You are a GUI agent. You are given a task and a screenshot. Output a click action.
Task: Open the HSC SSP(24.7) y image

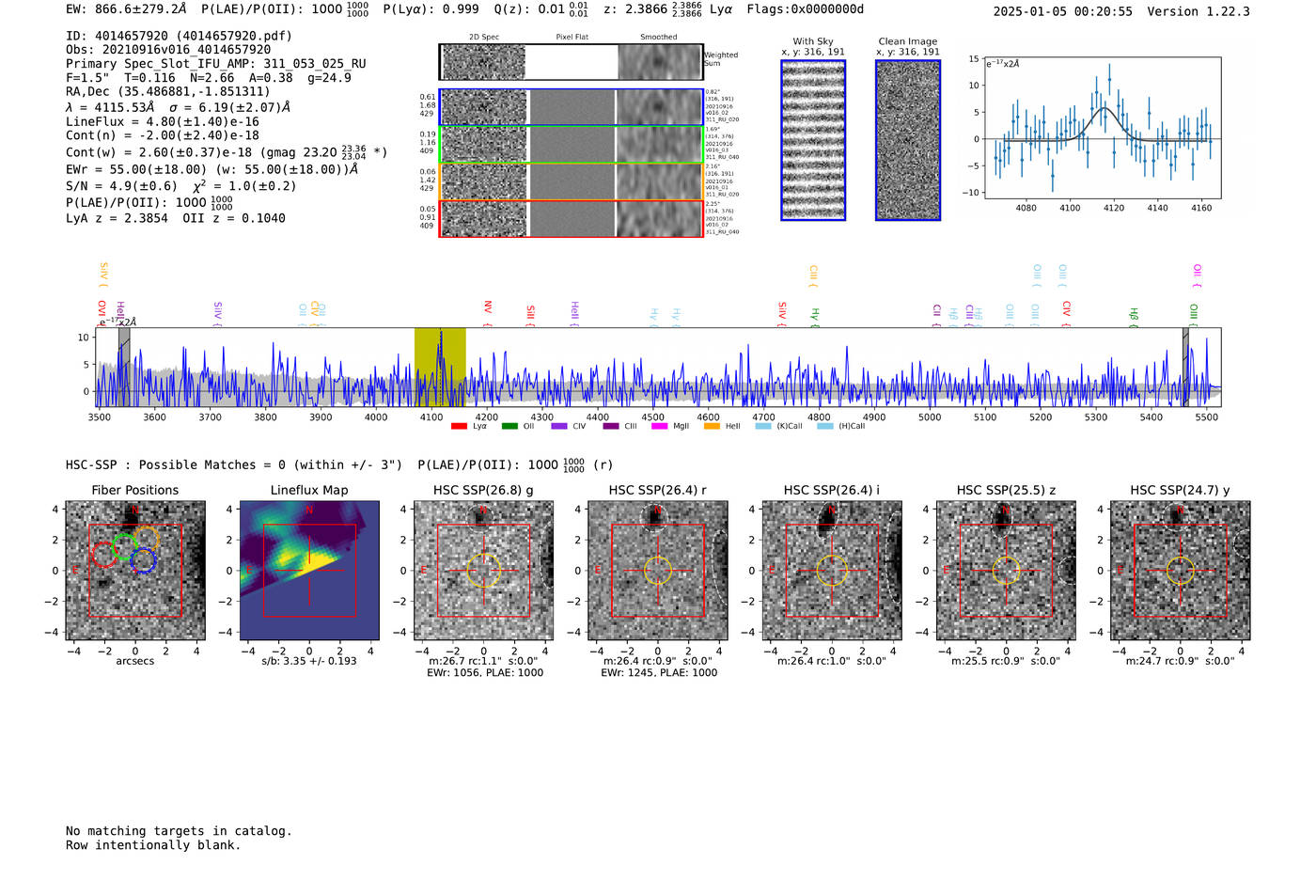click(x=1181, y=571)
